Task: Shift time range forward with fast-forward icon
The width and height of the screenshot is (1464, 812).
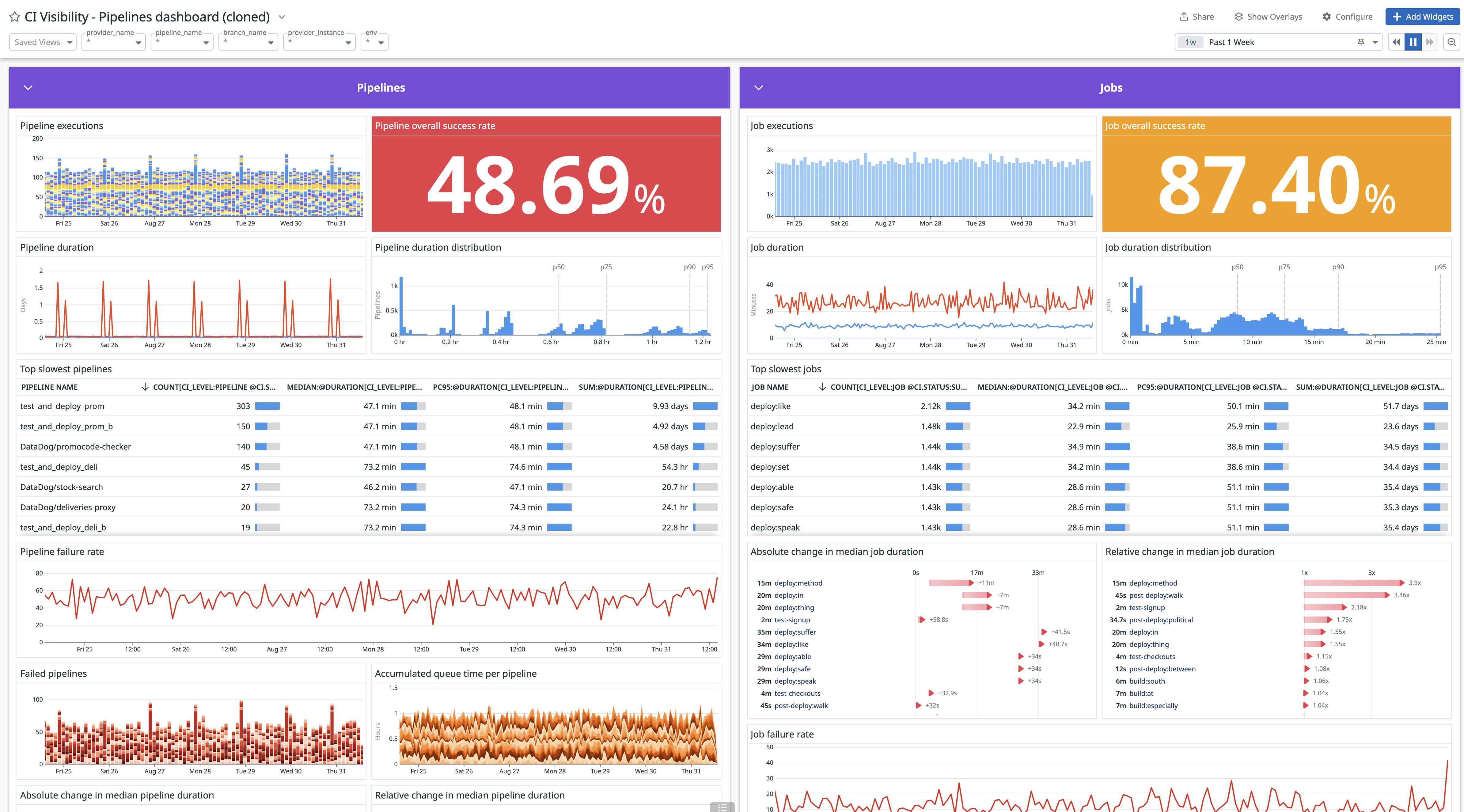Action: tap(1429, 42)
